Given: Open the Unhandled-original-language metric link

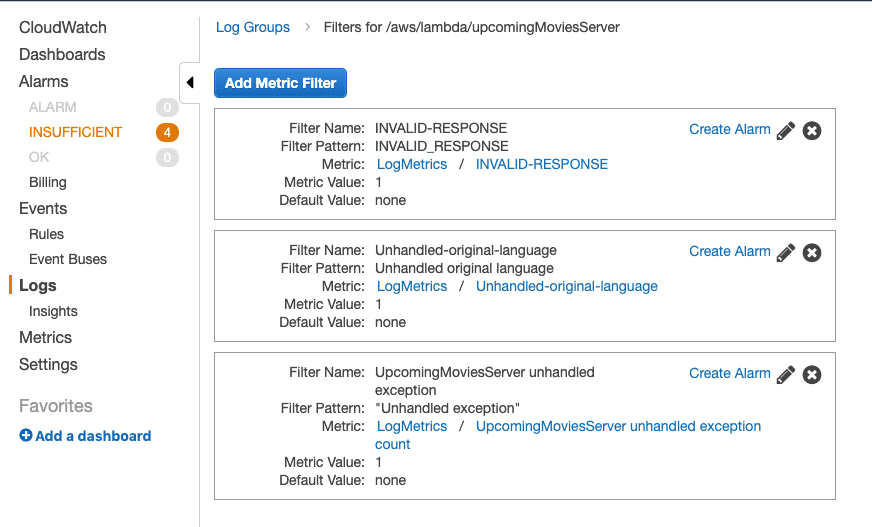Looking at the screenshot, I should 567,286.
